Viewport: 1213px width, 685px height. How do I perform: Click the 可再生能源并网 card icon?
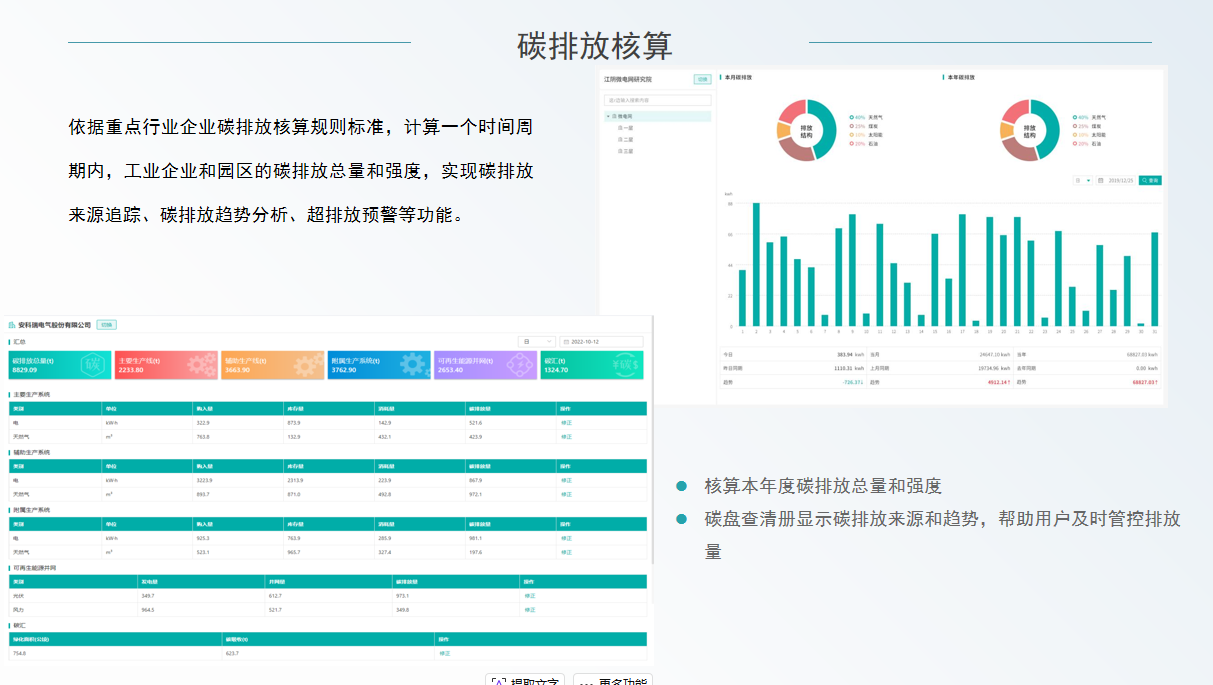521,365
